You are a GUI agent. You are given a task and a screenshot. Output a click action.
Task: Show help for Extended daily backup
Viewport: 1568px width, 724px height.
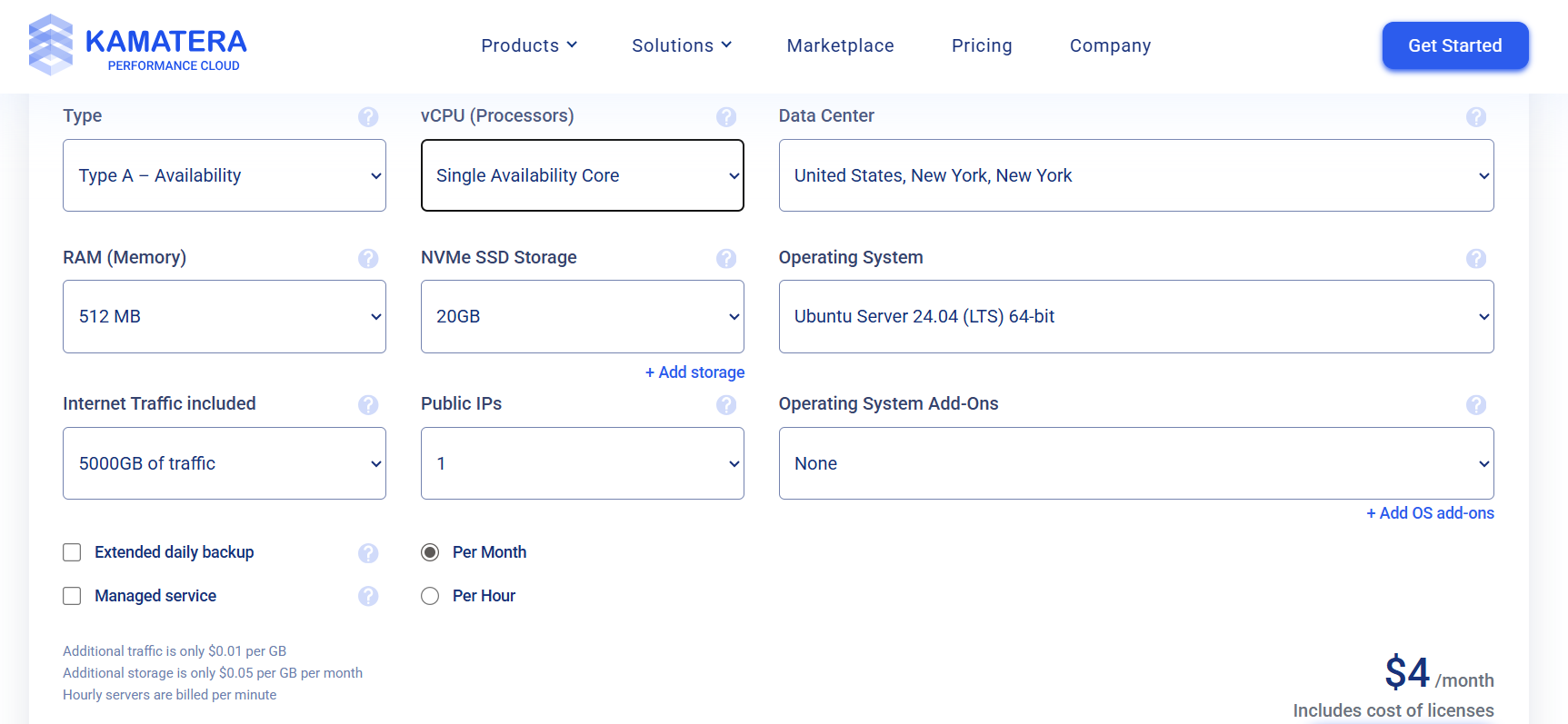pyautogui.click(x=368, y=553)
